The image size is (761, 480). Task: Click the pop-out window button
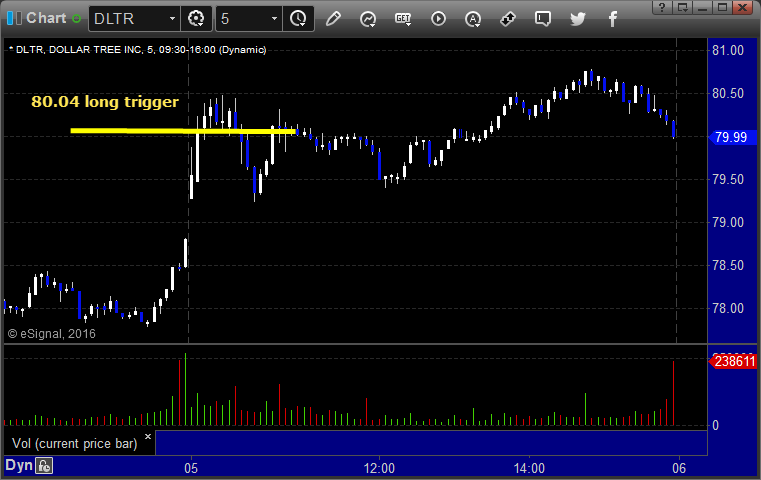tap(683, 7)
